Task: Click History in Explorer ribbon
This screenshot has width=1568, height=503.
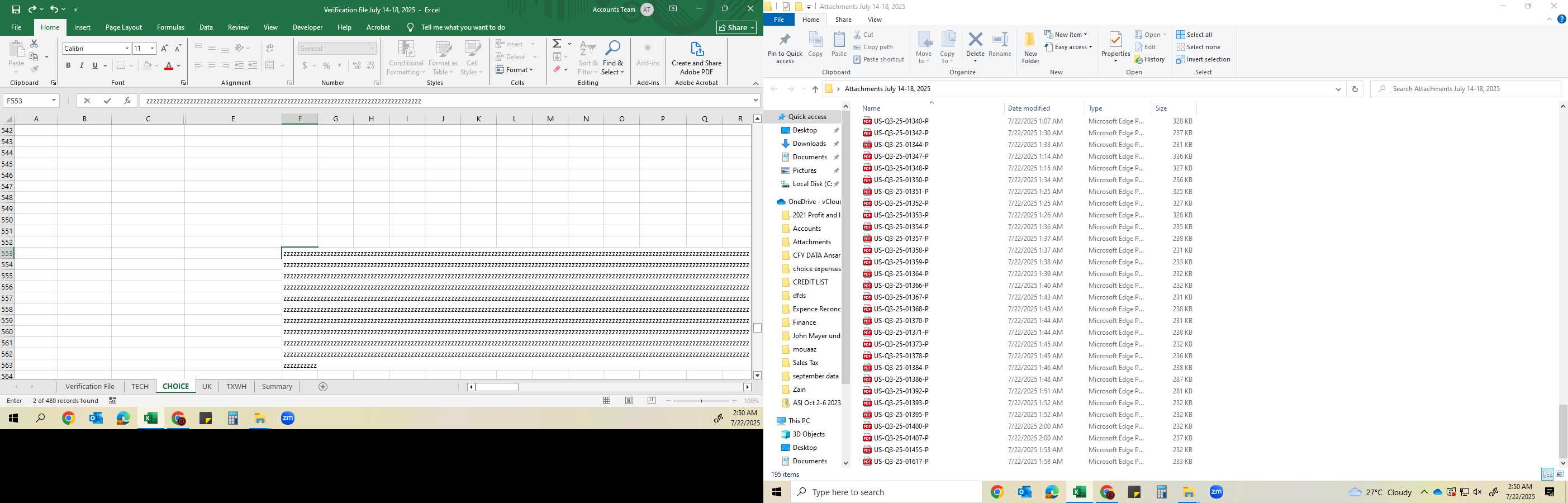Action: pyautogui.click(x=1149, y=59)
